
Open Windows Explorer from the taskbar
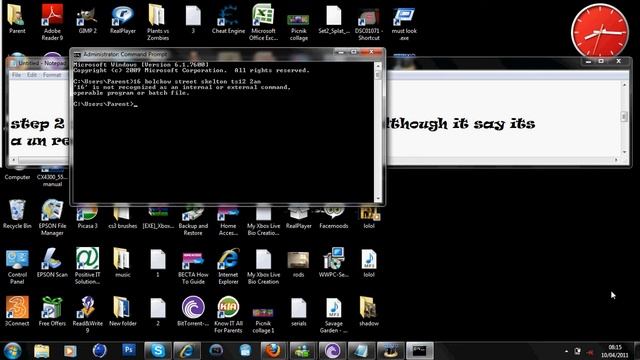tap(42, 351)
